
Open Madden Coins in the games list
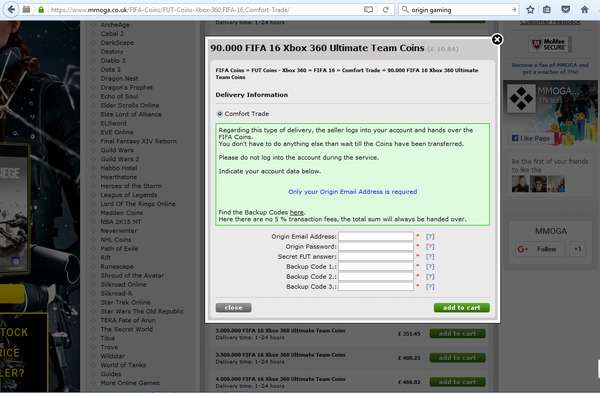(121, 213)
